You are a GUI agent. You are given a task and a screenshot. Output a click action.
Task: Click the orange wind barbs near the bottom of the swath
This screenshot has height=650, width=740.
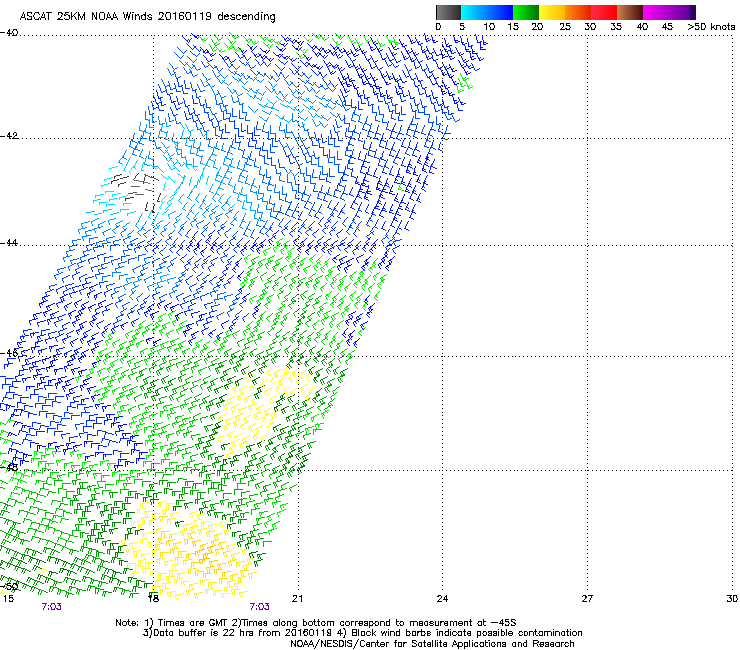204,552
